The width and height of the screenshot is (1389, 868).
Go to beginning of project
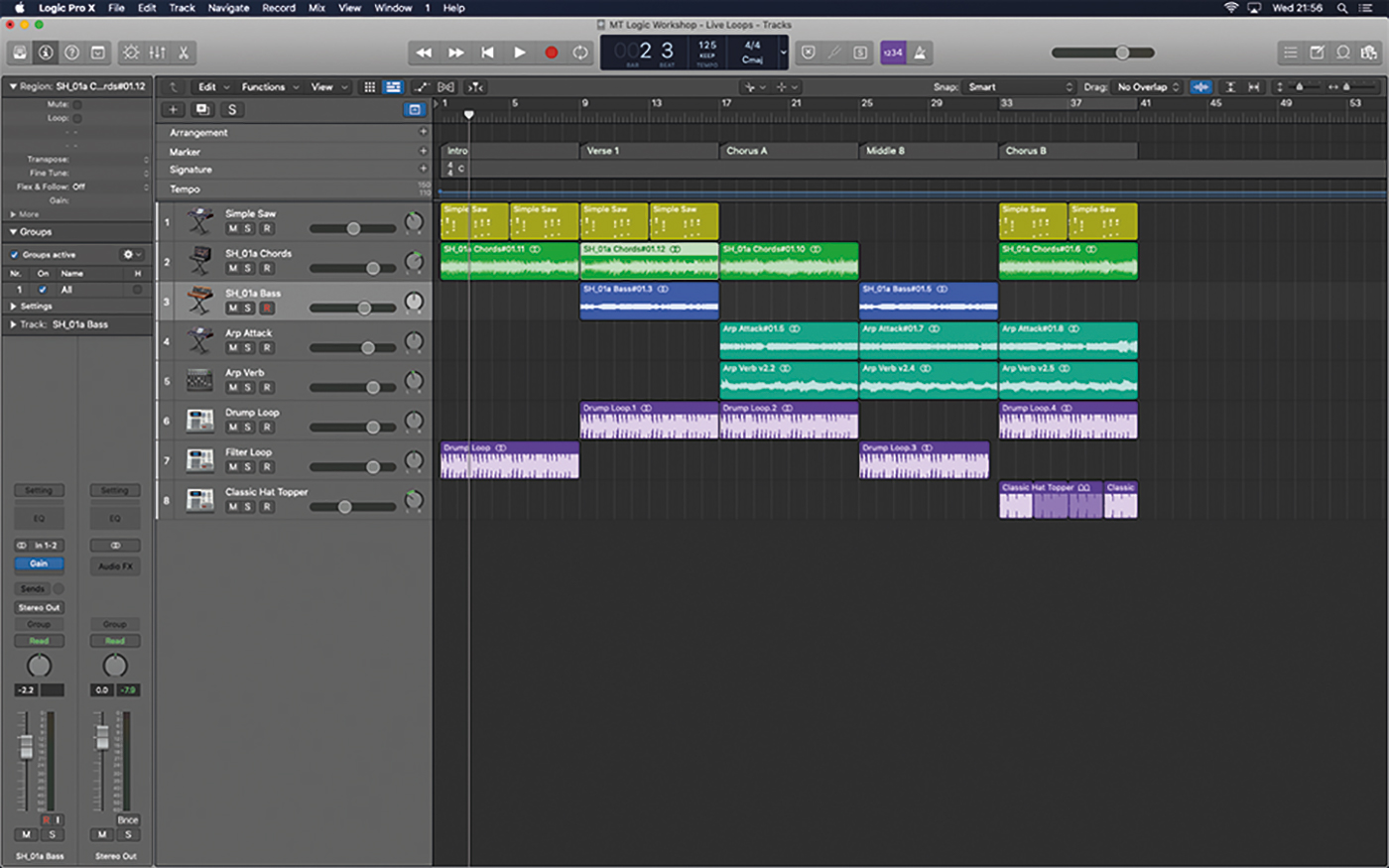(487, 53)
